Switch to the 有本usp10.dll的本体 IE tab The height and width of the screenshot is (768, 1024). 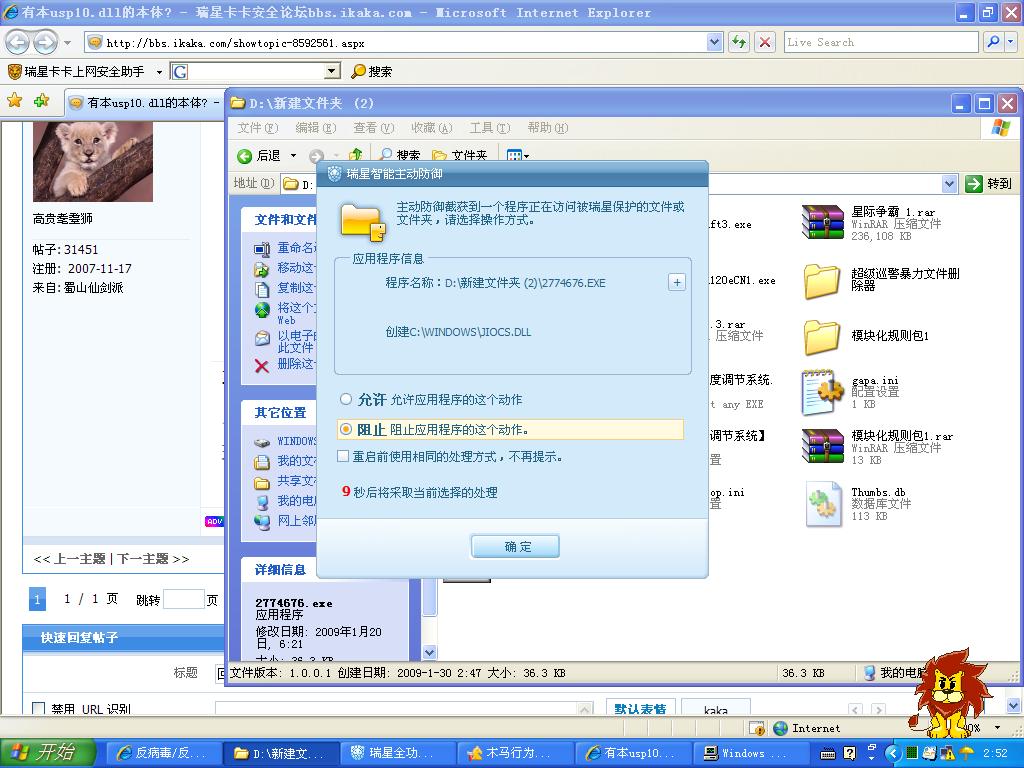coord(145,103)
